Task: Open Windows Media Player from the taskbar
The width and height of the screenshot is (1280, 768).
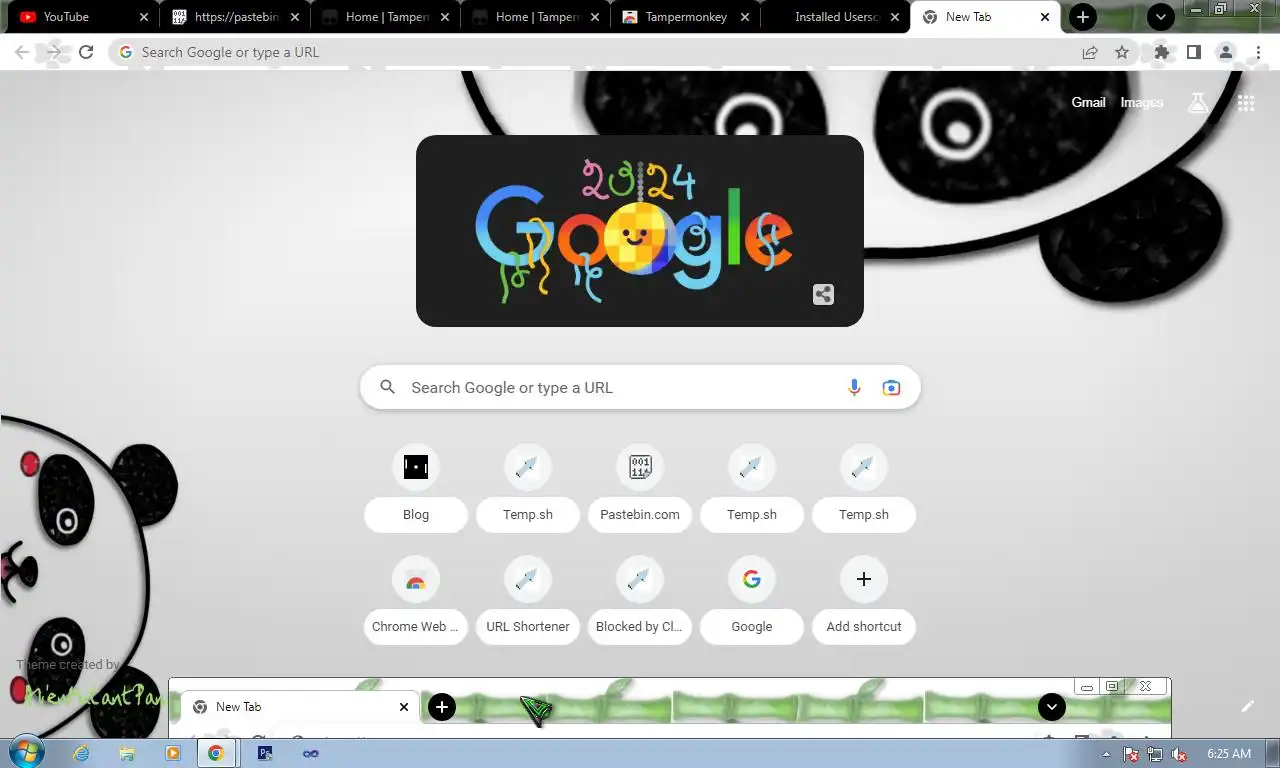Action: tap(172, 753)
